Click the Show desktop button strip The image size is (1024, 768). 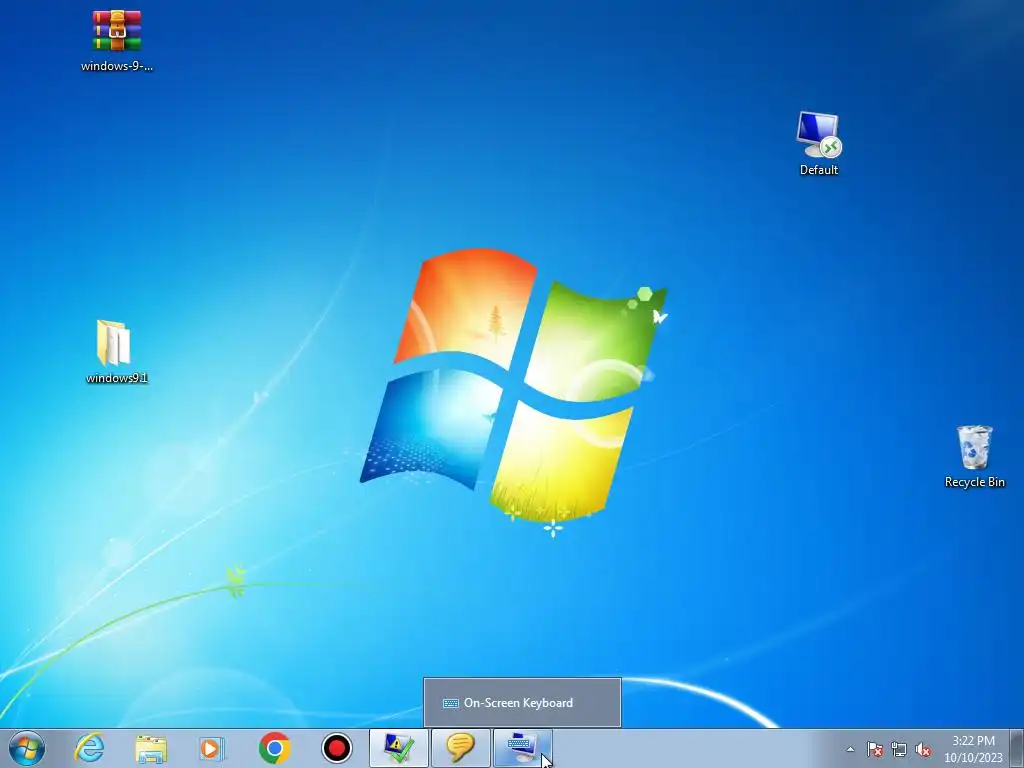click(1016, 748)
